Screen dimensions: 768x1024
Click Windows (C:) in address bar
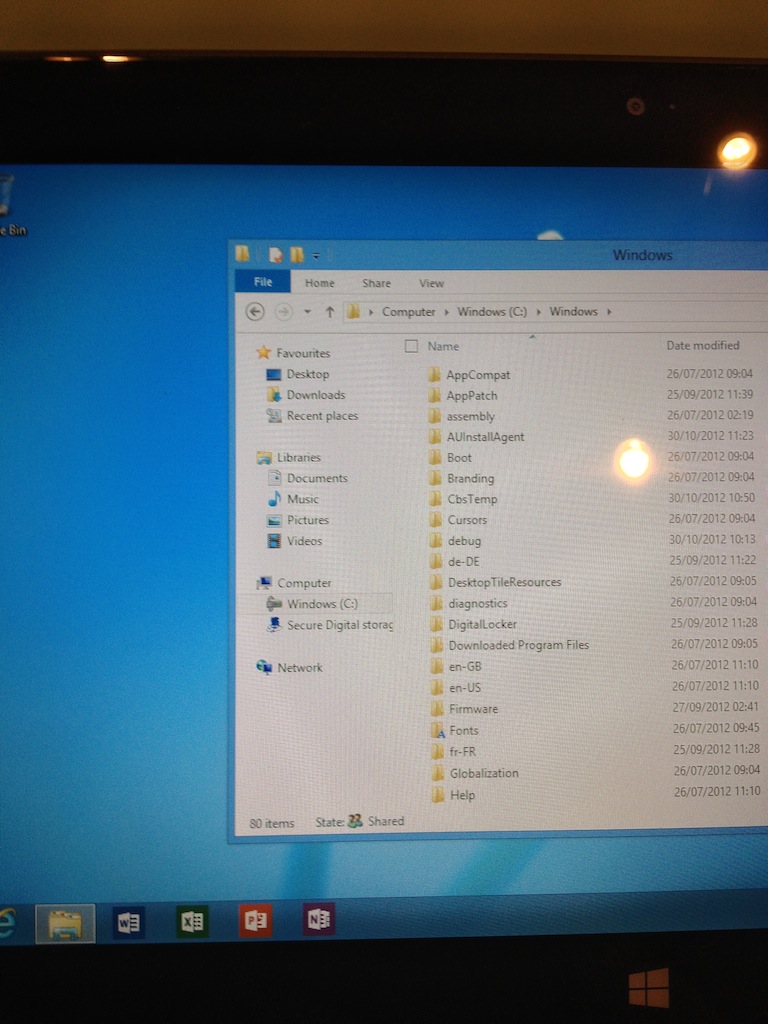pyautogui.click(x=492, y=312)
